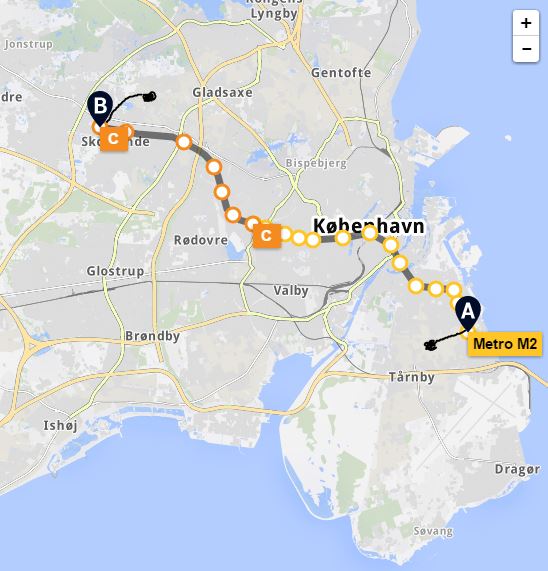The width and height of the screenshot is (548, 571).
Task: Click the København city label
Action: point(369,226)
